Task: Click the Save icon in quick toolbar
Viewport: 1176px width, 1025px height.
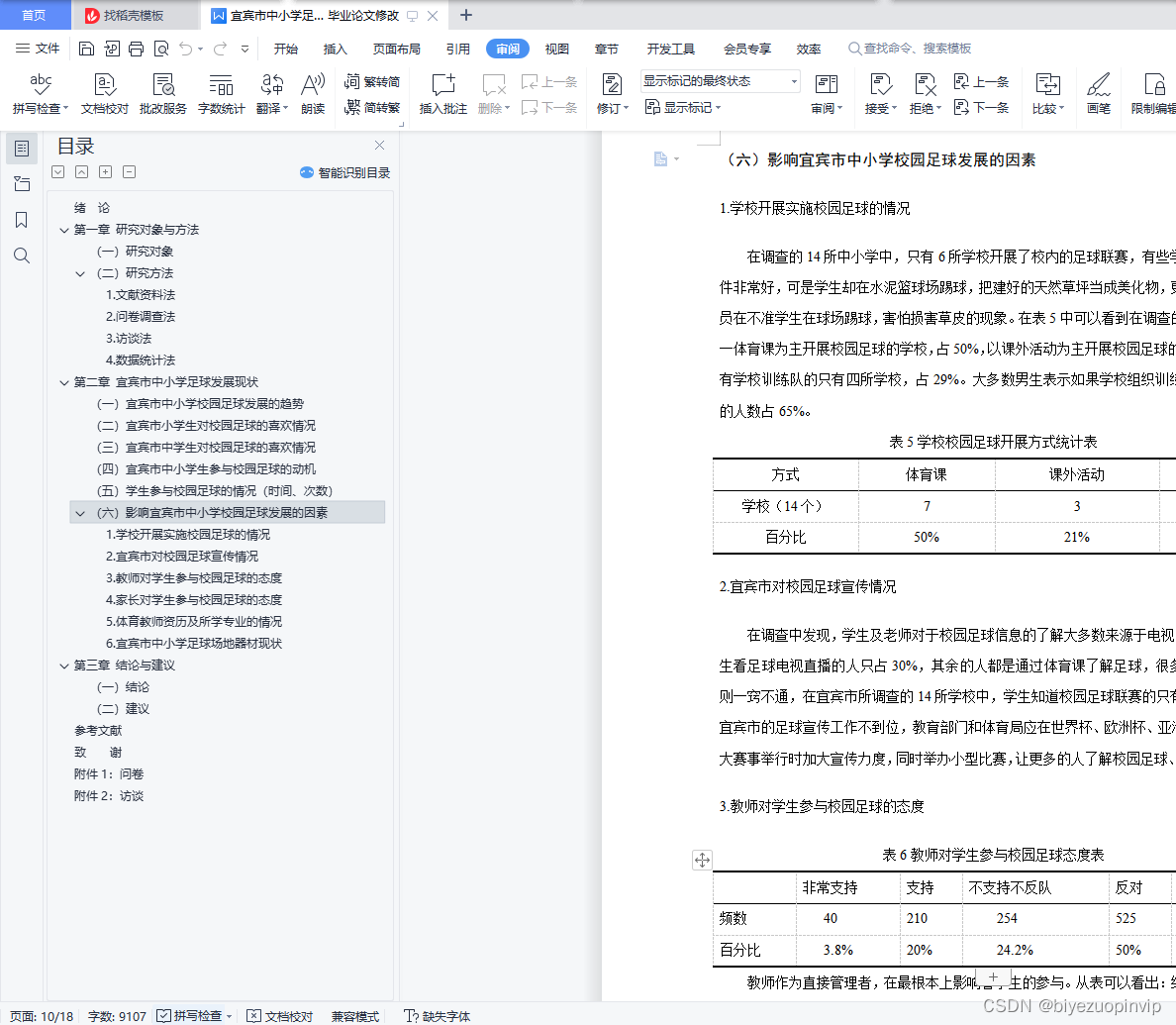Action: (x=86, y=49)
